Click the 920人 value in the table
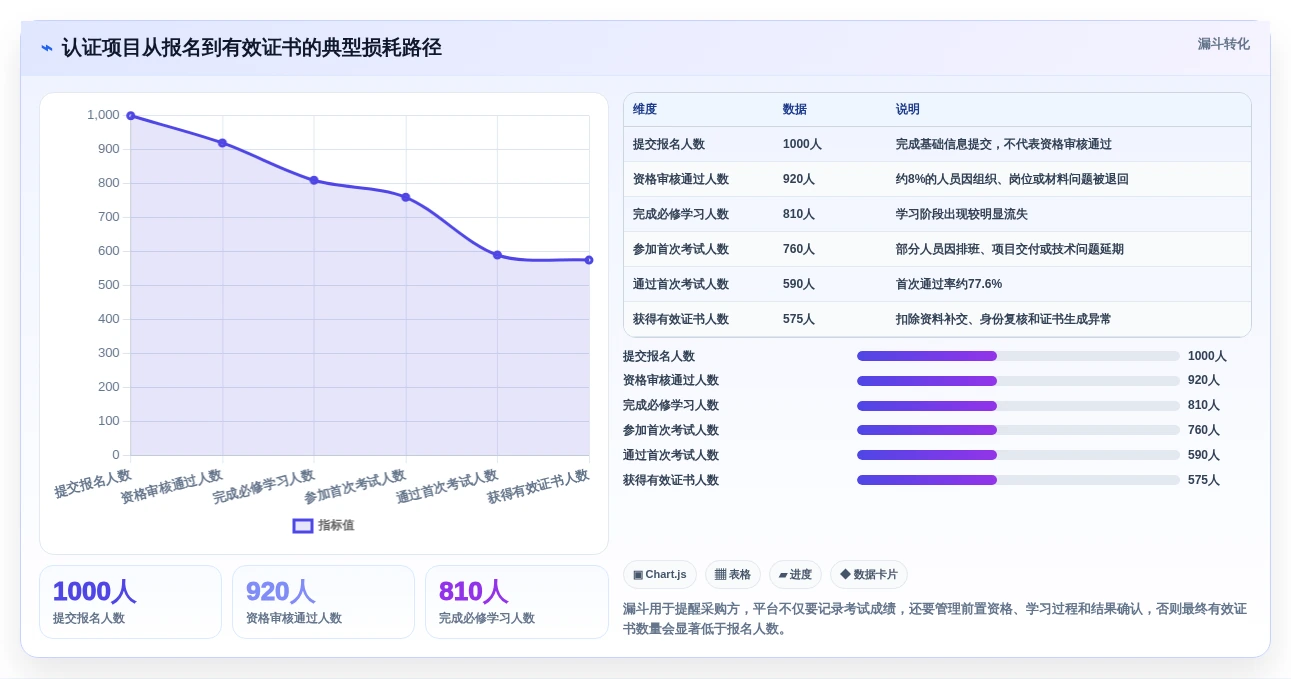The image size is (1291, 679). (799, 180)
